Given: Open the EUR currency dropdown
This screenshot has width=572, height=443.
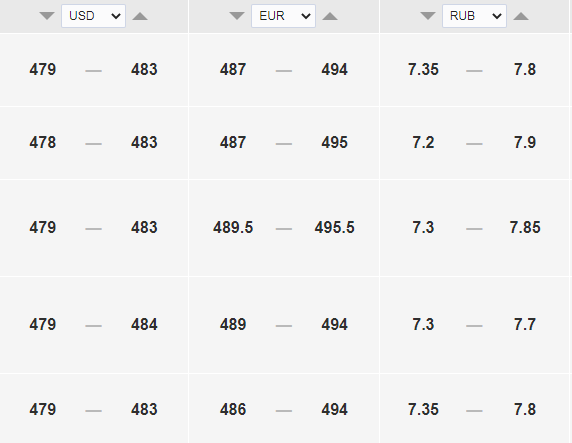Looking at the screenshot, I should point(283,16).
